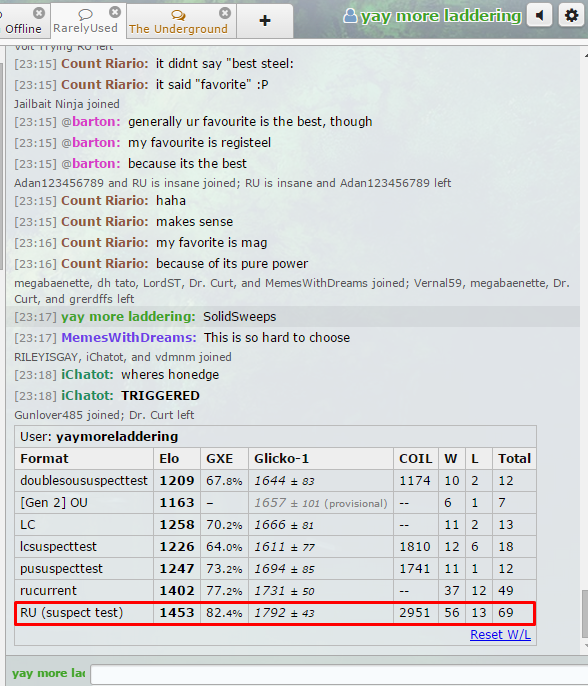Click barton name in "because its the best" message
Viewport: 588px width, 686px height.
pos(96,164)
